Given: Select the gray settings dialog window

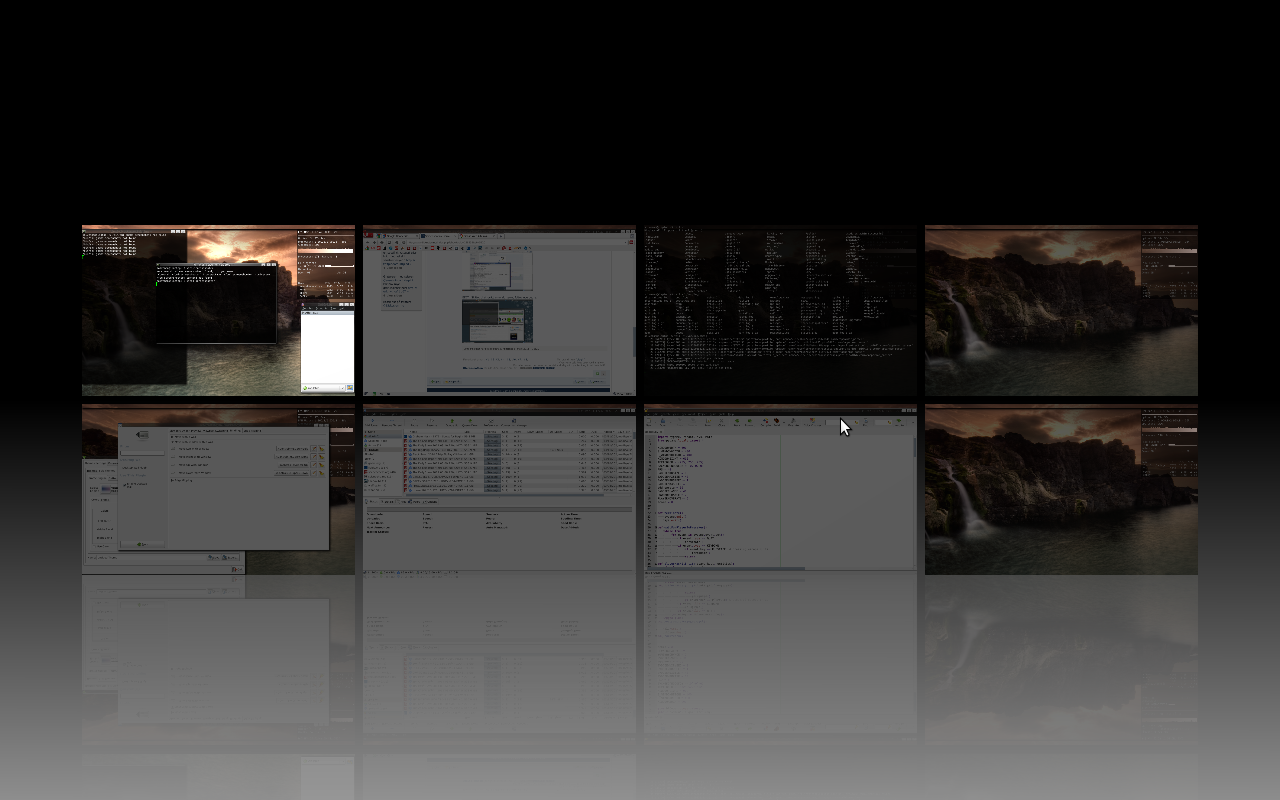Looking at the screenshot, I should tap(223, 487).
